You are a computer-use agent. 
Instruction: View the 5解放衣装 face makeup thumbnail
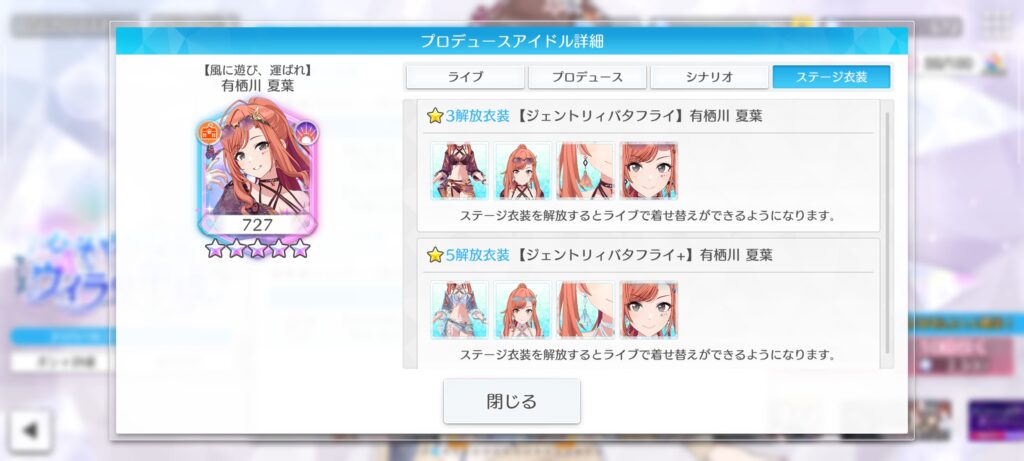[x=649, y=310]
